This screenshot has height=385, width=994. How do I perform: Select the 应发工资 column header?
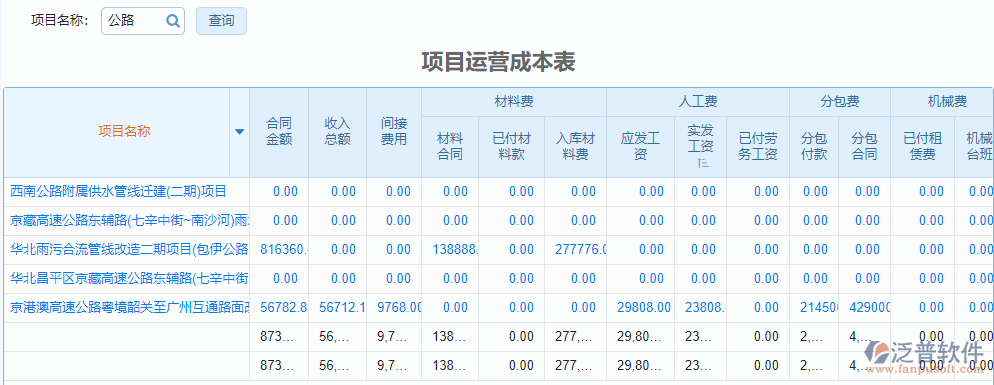(641, 147)
